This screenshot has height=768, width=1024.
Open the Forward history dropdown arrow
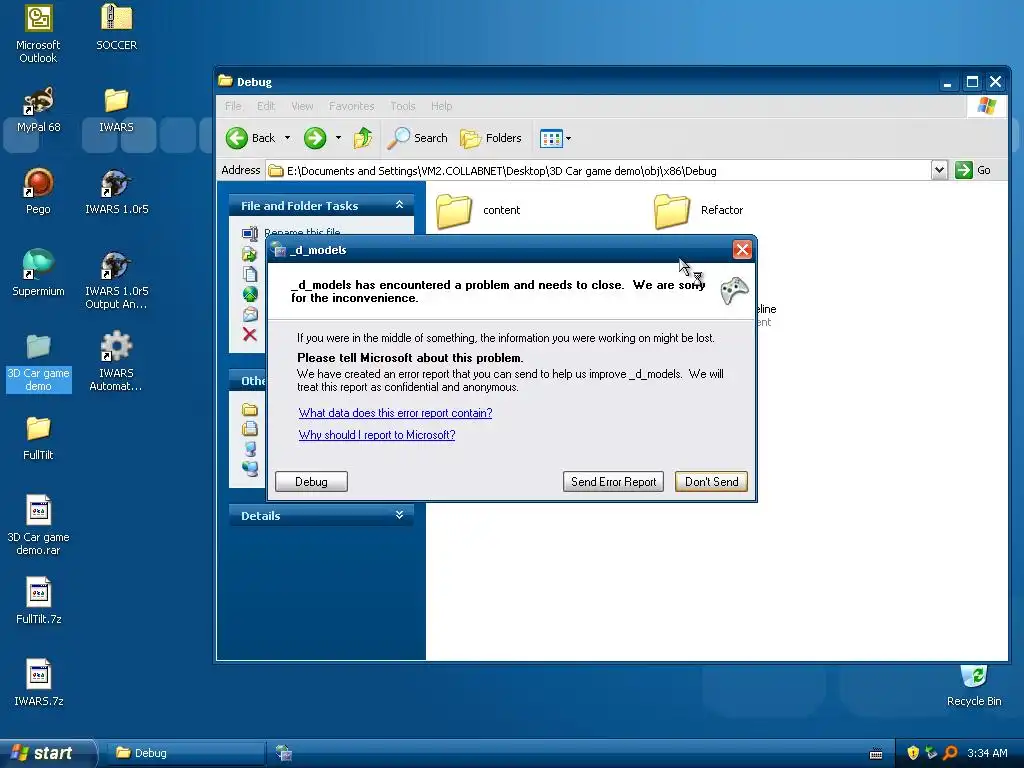coord(338,138)
